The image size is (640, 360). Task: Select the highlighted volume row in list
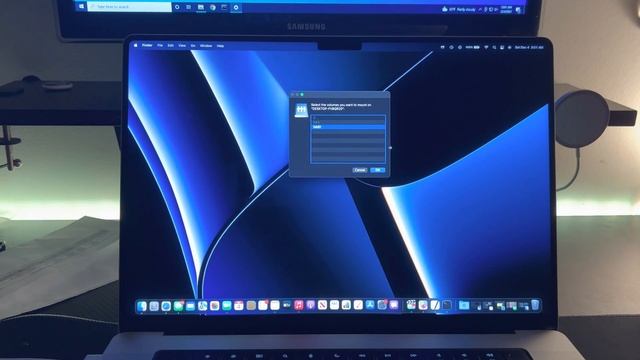[348, 127]
